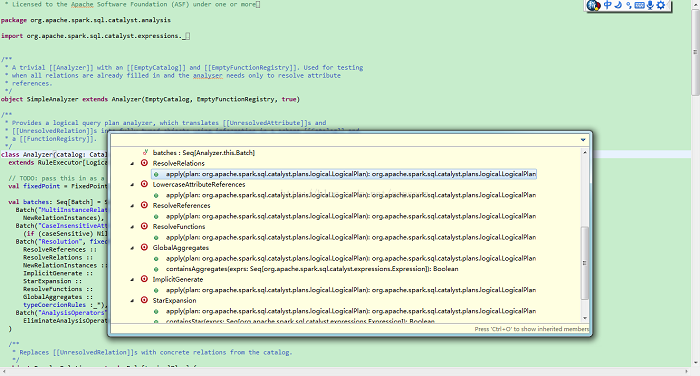Click green method icon of ImplicitGenerate apply
The height and width of the screenshot is (376, 700).
click(156, 290)
